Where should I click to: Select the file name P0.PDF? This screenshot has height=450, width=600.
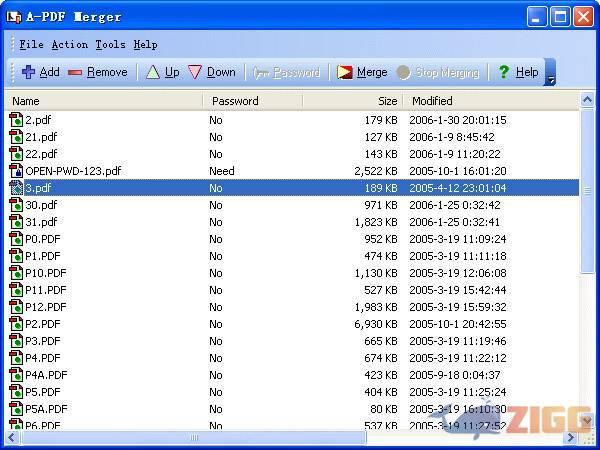pos(42,239)
